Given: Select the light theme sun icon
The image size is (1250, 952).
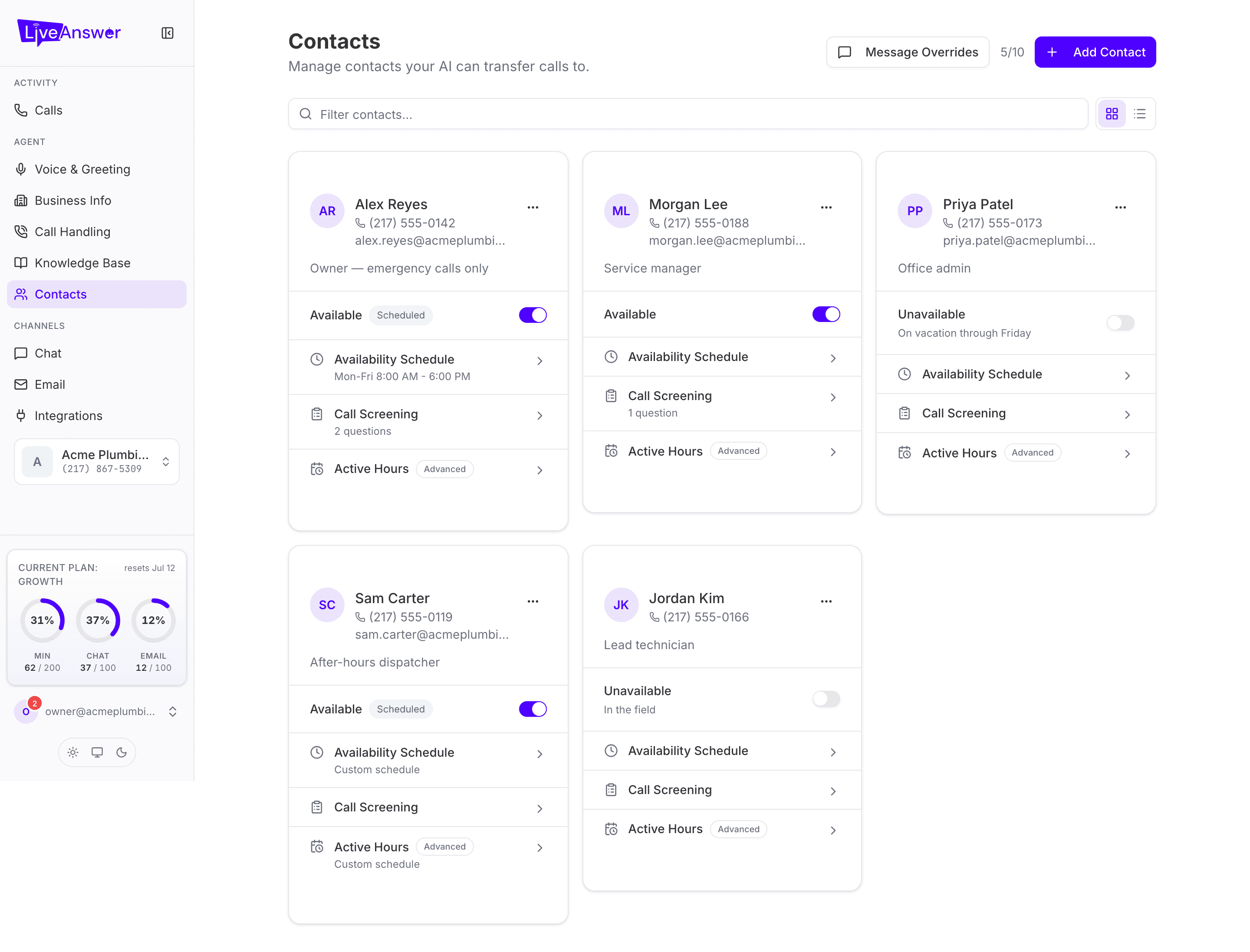Looking at the screenshot, I should coord(72,752).
